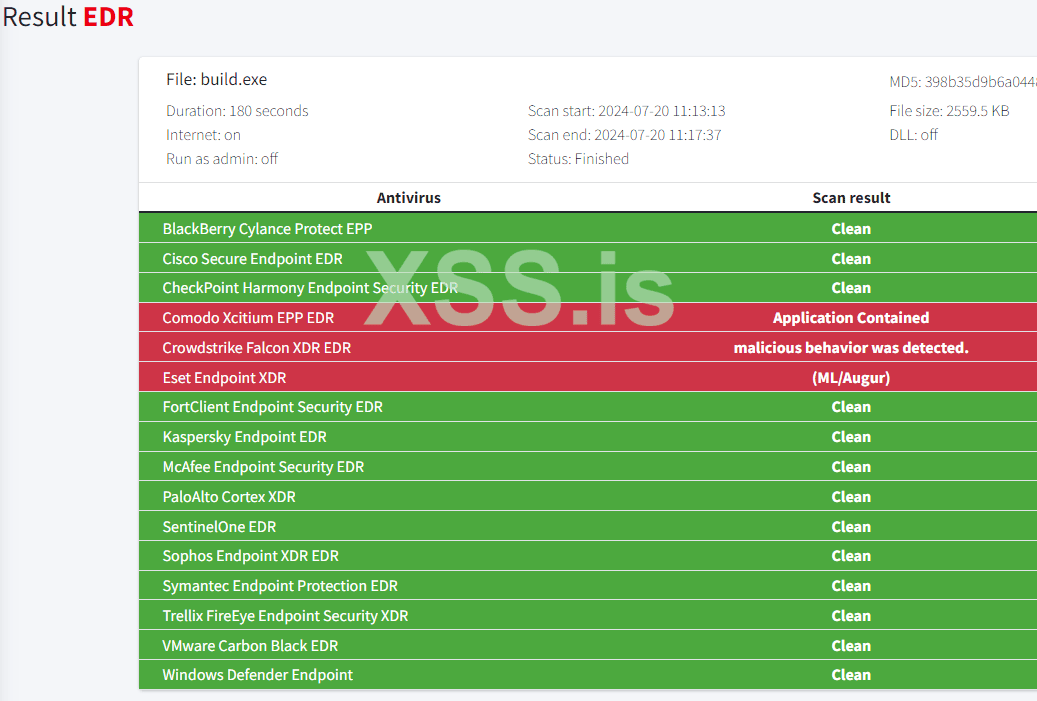Select SentinelOne EDR row name
Screen dimensions: 1037x701
click(x=220, y=527)
